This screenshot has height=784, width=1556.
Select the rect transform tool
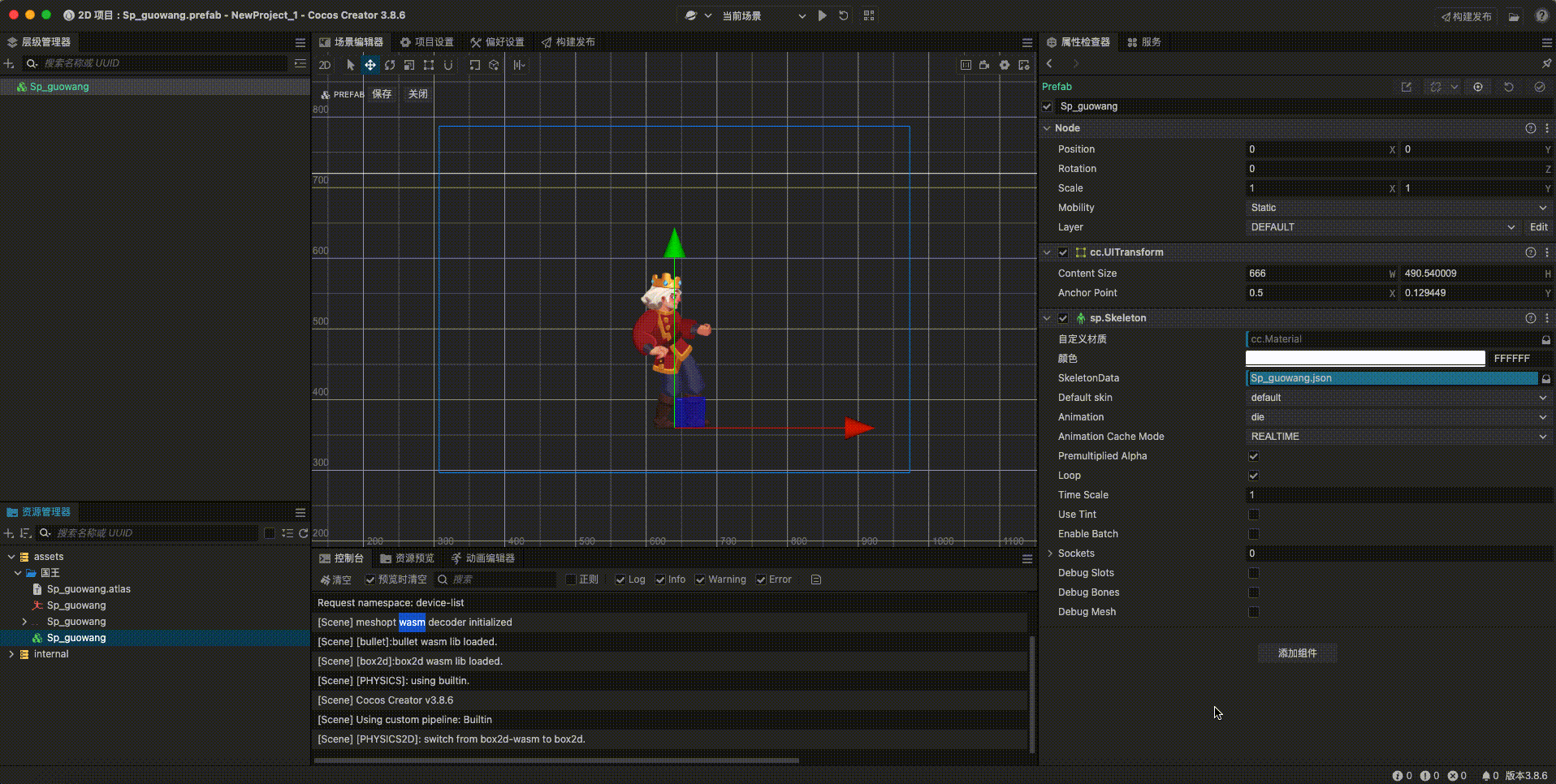click(429, 65)
